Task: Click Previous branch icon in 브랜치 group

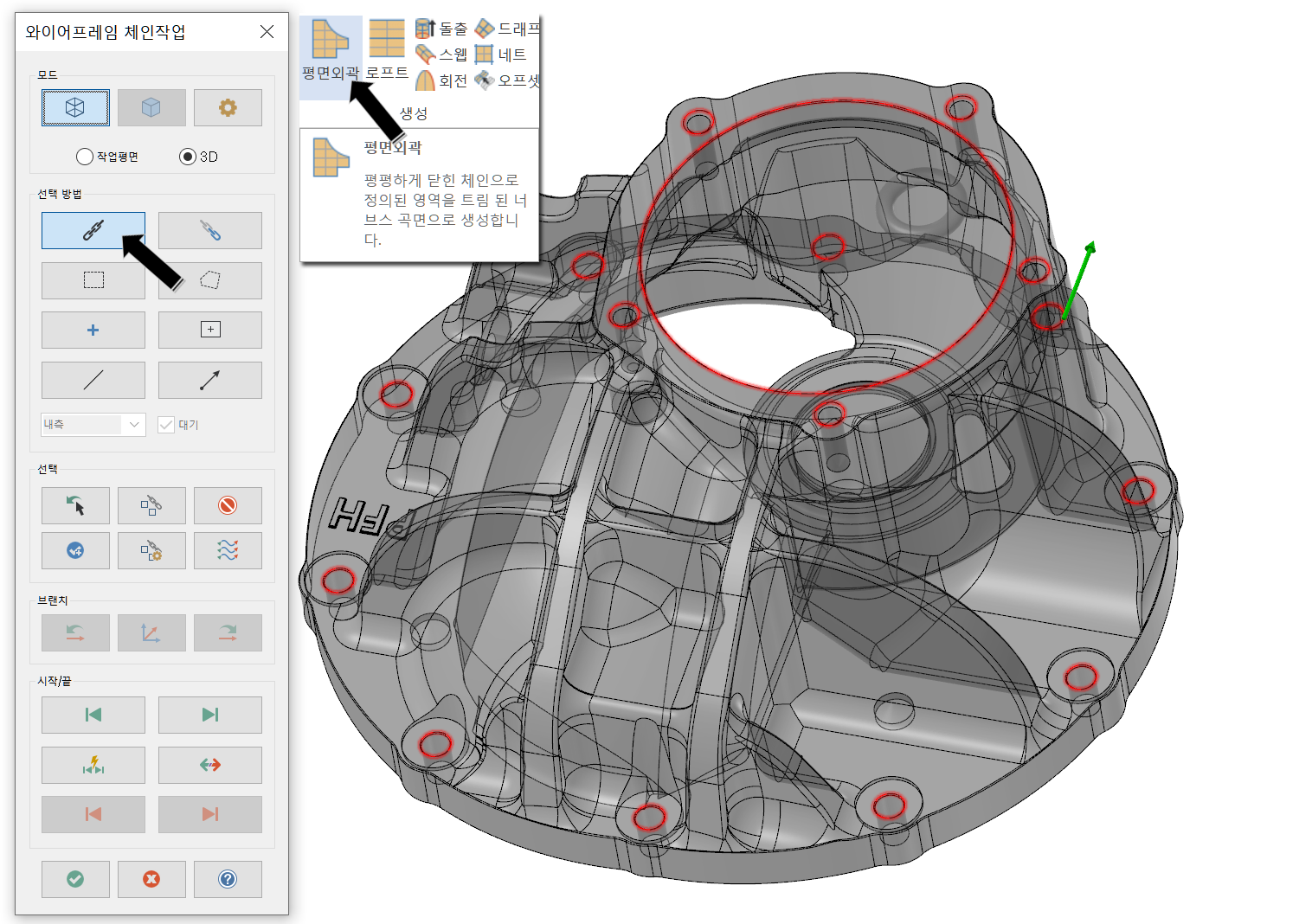Action: pos(75,632)
